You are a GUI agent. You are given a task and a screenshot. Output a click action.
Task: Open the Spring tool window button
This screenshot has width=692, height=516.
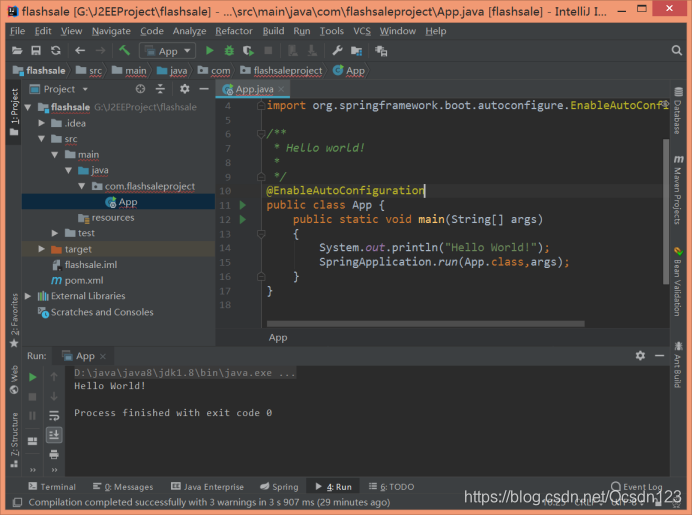(x=279, y=487)
